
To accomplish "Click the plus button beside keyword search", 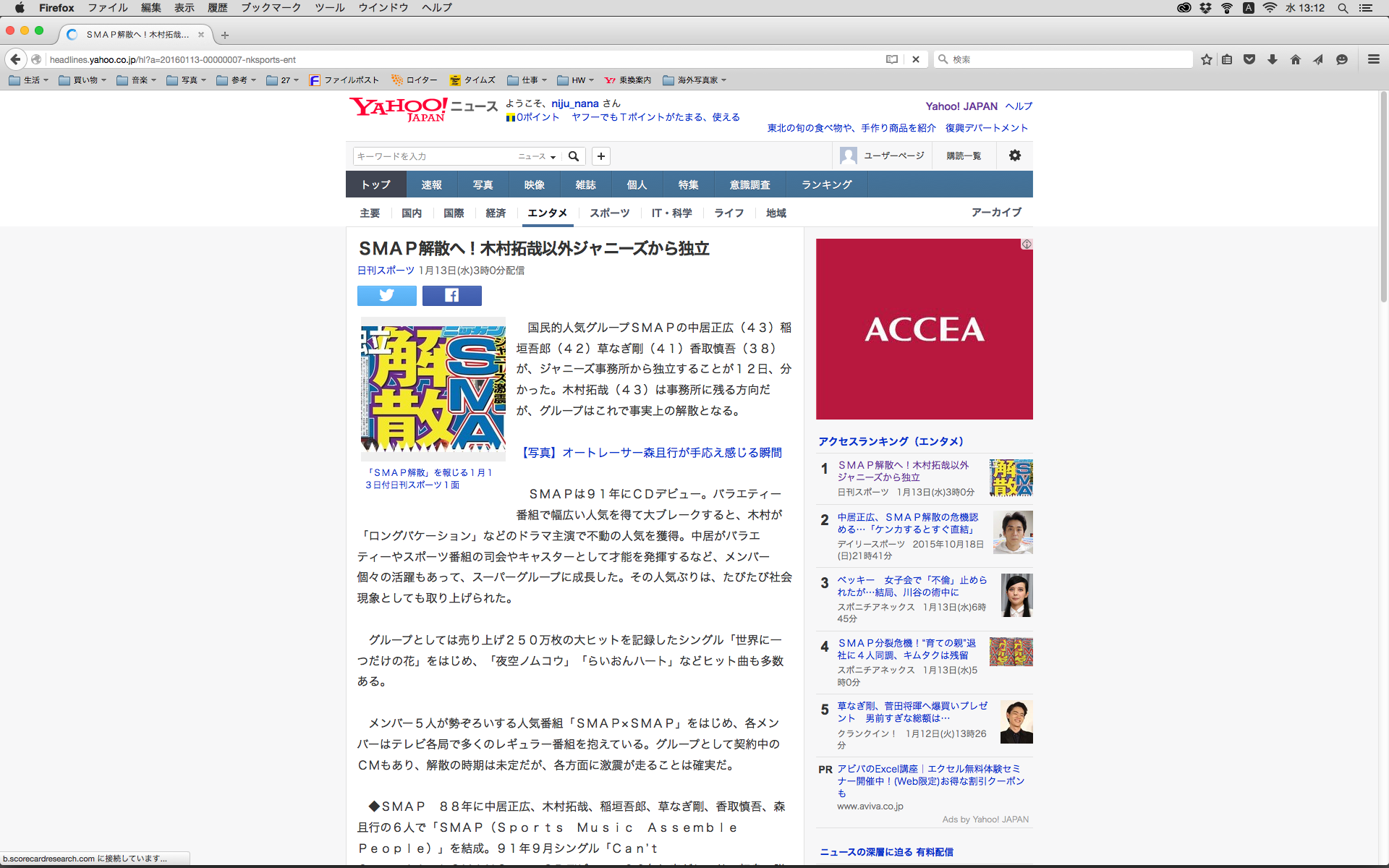I will (x=600, y=156).
